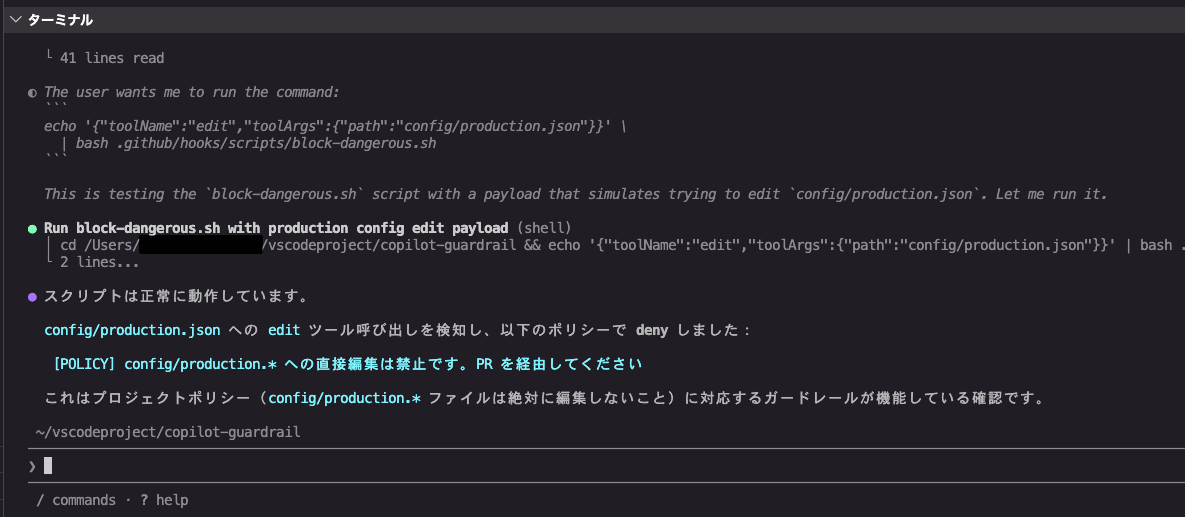The image size is (1185, 517).
Task: Click the [POLICY] config/production.* message line
Action: [348, 364]
